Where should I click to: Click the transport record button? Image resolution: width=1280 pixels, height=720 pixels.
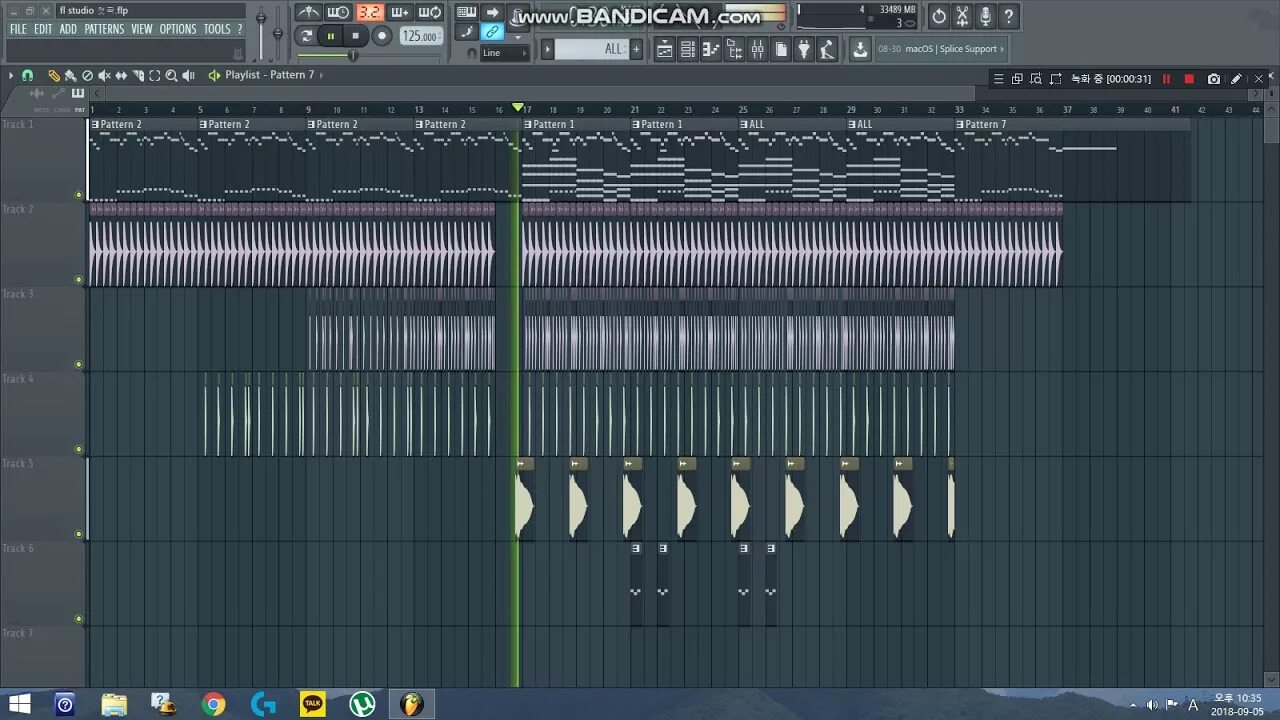[x=381, y=36]
